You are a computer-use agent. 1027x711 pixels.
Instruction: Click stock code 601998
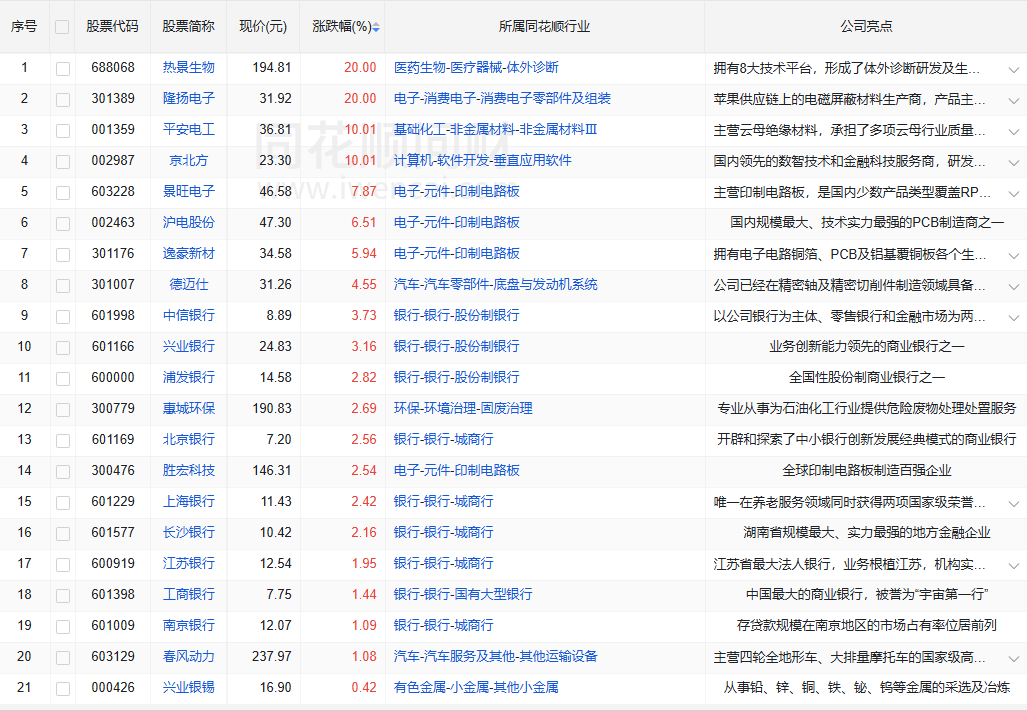tap(113, 316)
